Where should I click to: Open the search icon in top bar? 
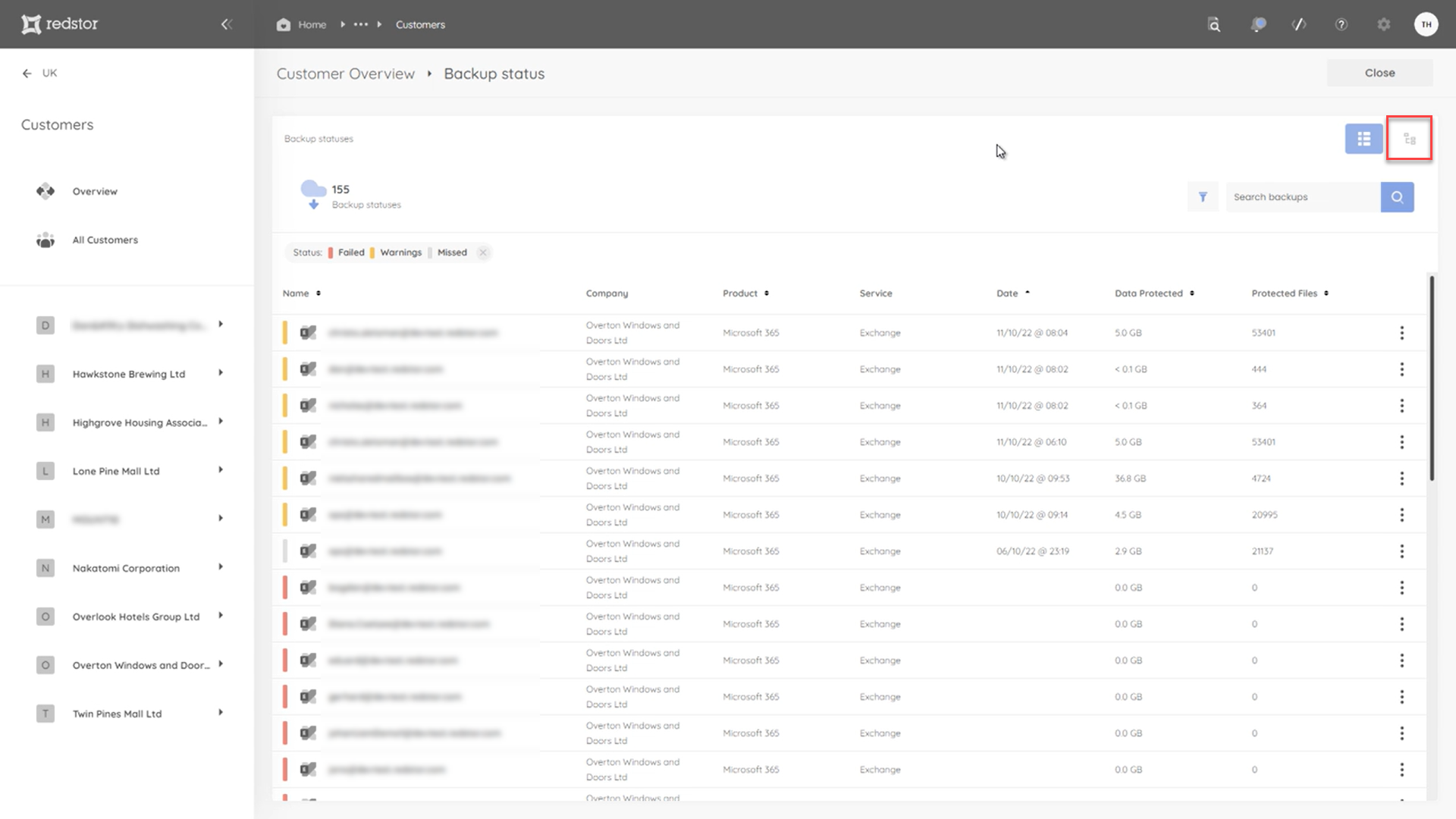1214,24
